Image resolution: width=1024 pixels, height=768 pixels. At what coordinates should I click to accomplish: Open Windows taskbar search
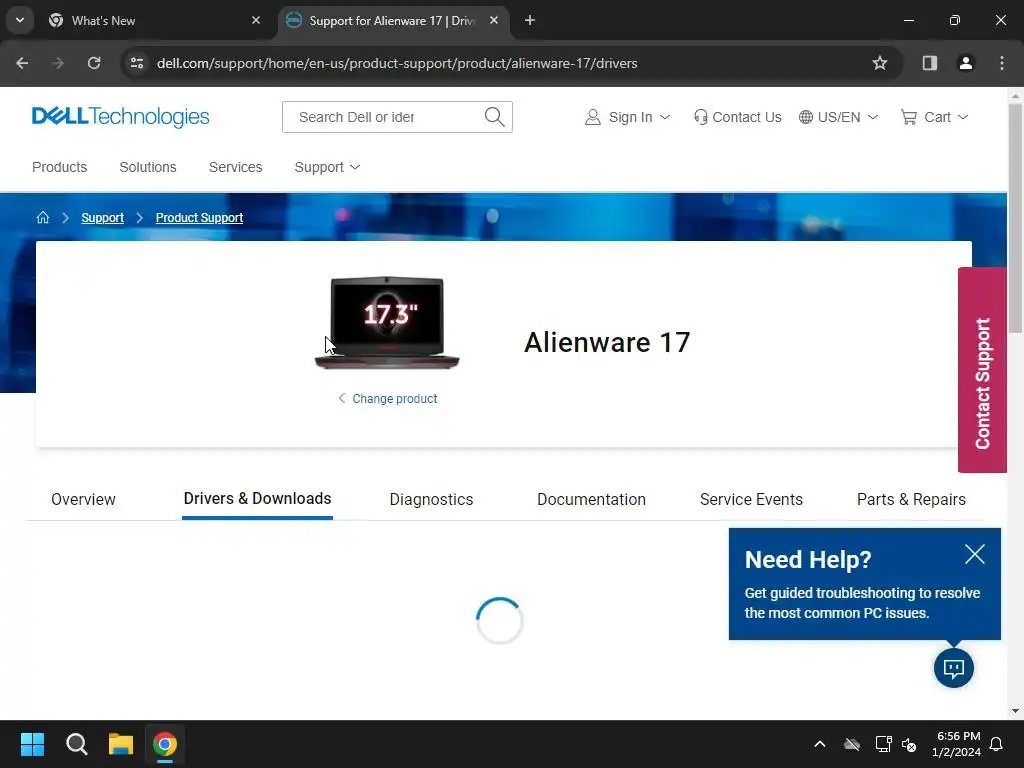coord(76,744)
